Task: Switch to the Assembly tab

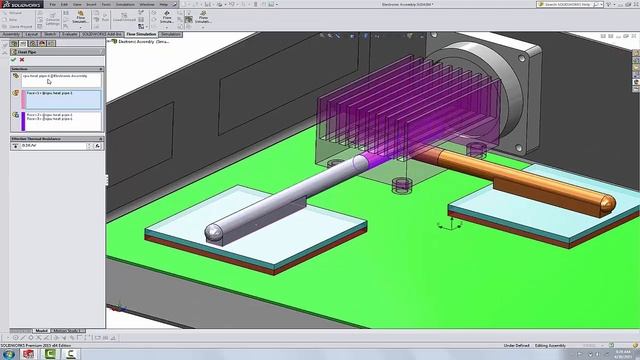Action: coord(11,34)
